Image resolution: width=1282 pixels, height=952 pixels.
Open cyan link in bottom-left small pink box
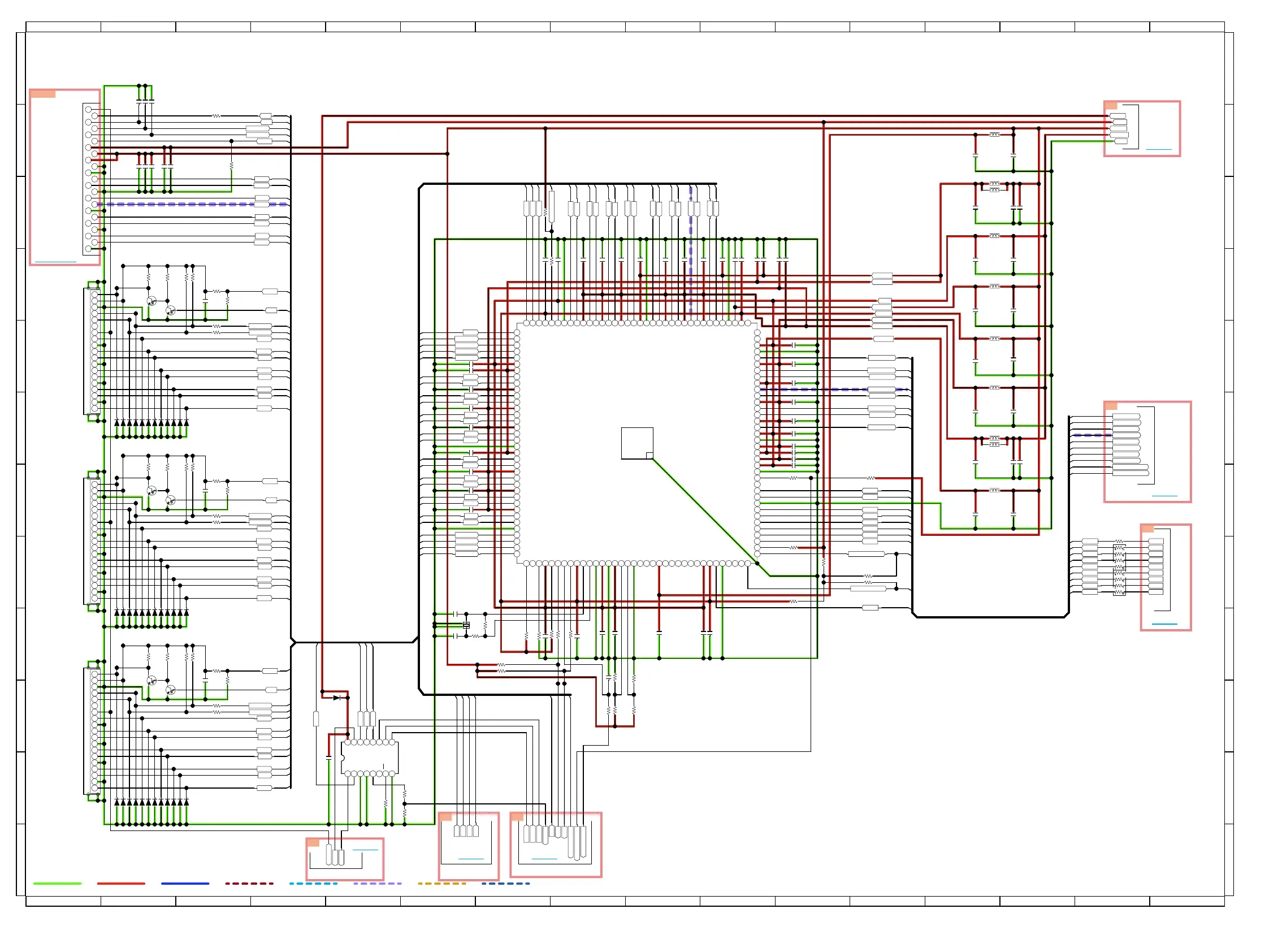[x=365, y=850]
